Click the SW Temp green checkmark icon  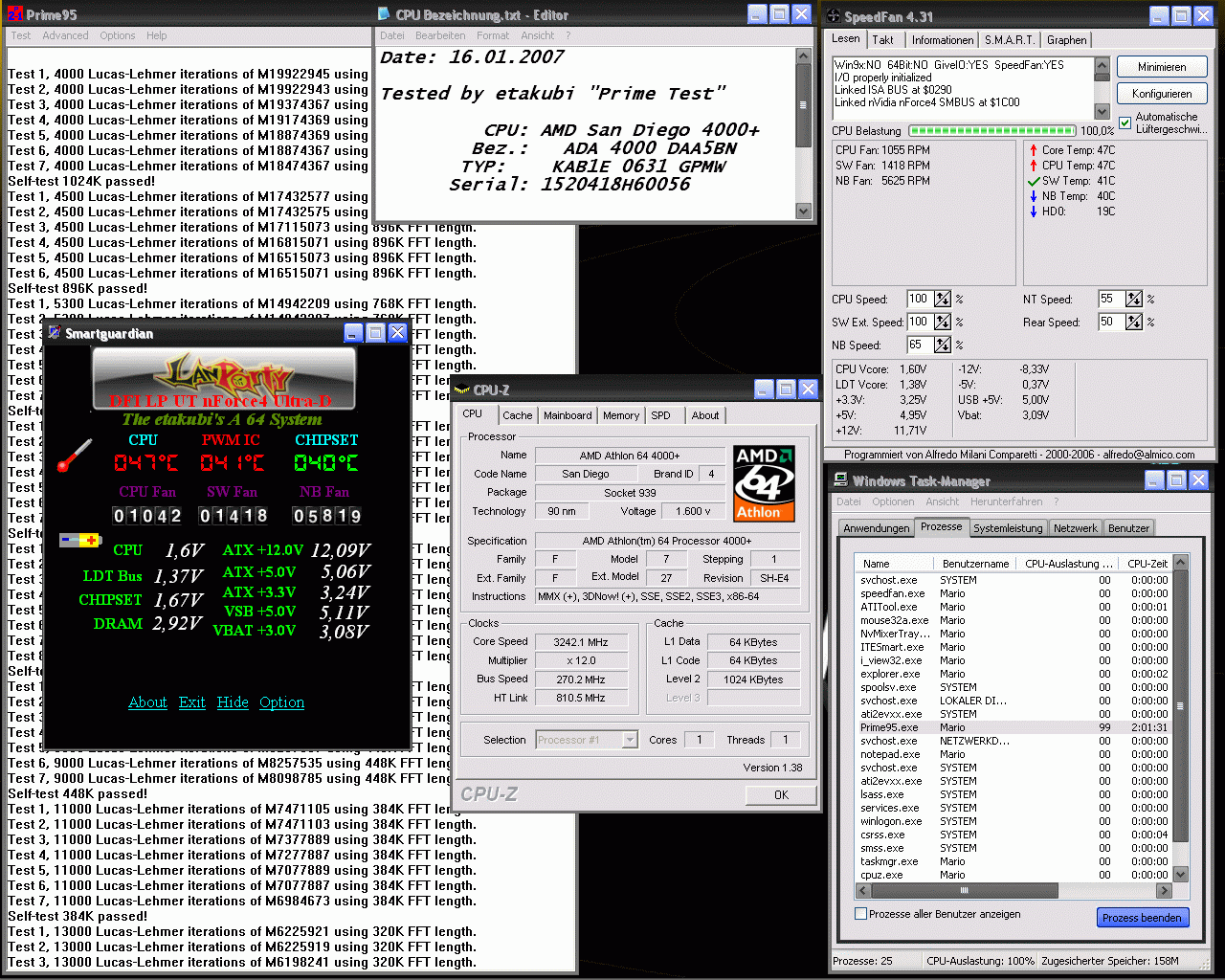1034,181
